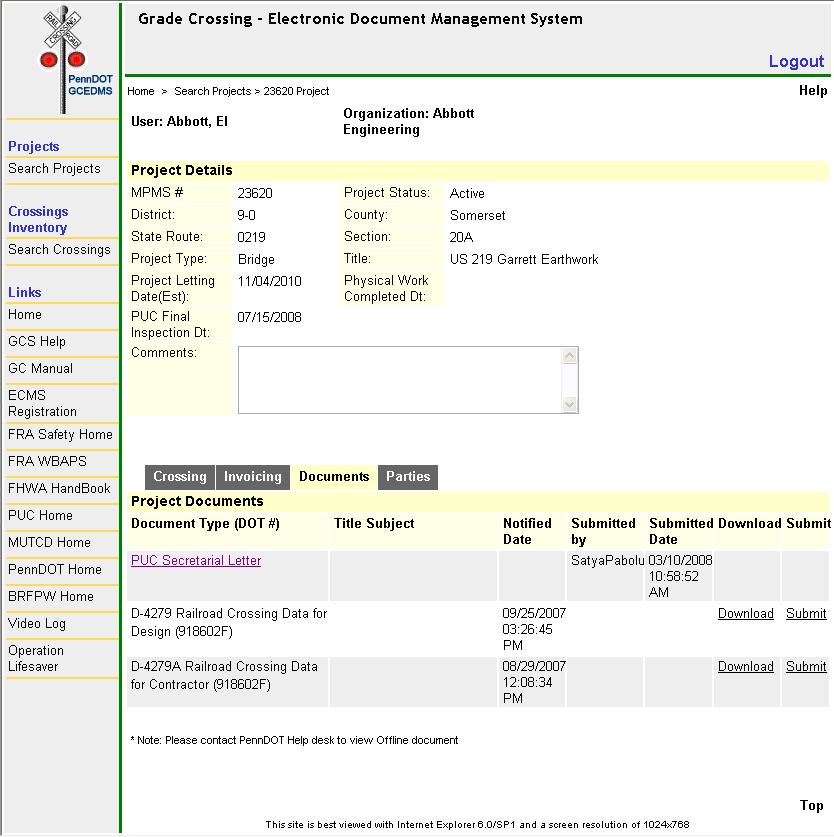Visit the PUC Home link

(40, 516)
